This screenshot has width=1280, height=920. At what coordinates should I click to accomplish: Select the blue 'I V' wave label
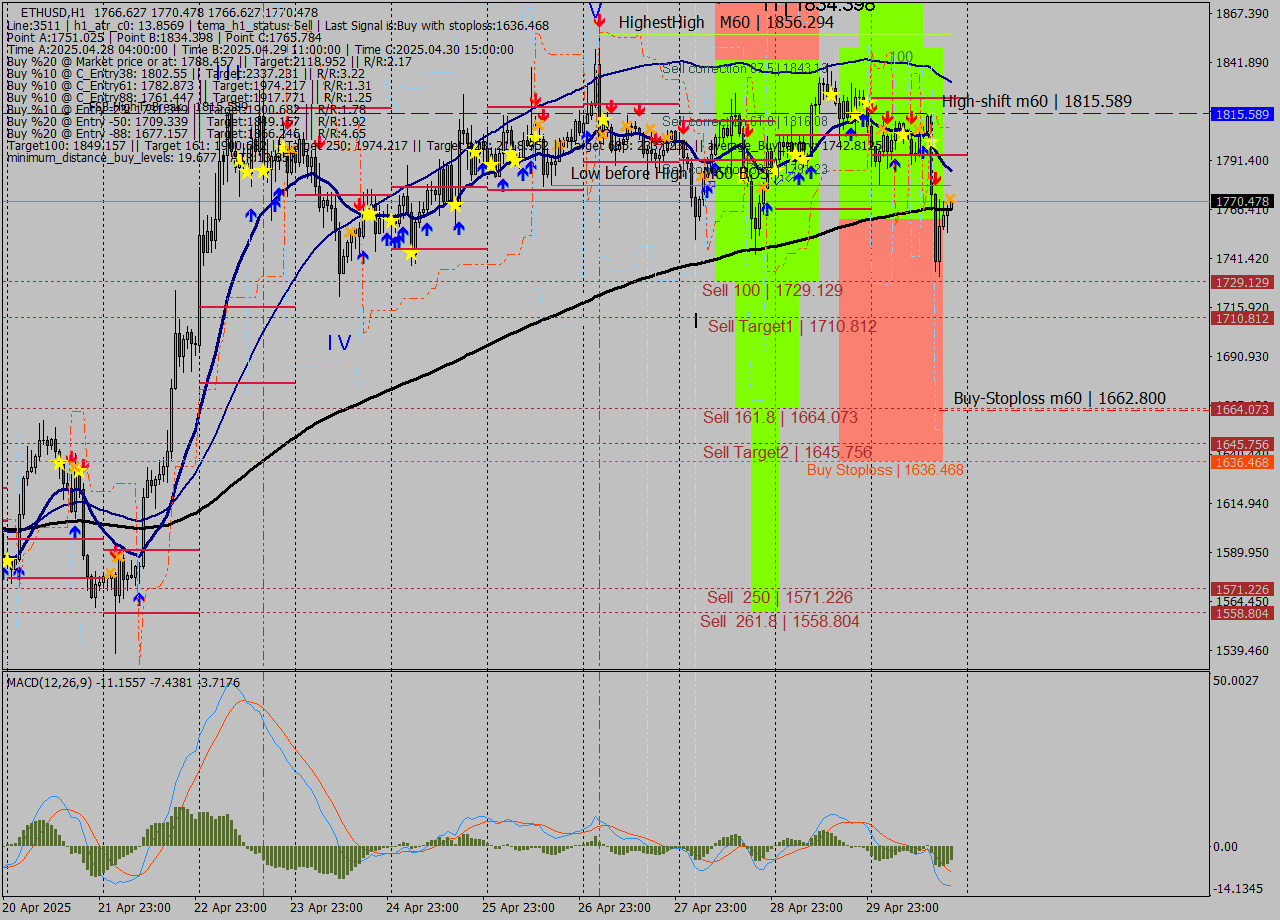point(339,343)
